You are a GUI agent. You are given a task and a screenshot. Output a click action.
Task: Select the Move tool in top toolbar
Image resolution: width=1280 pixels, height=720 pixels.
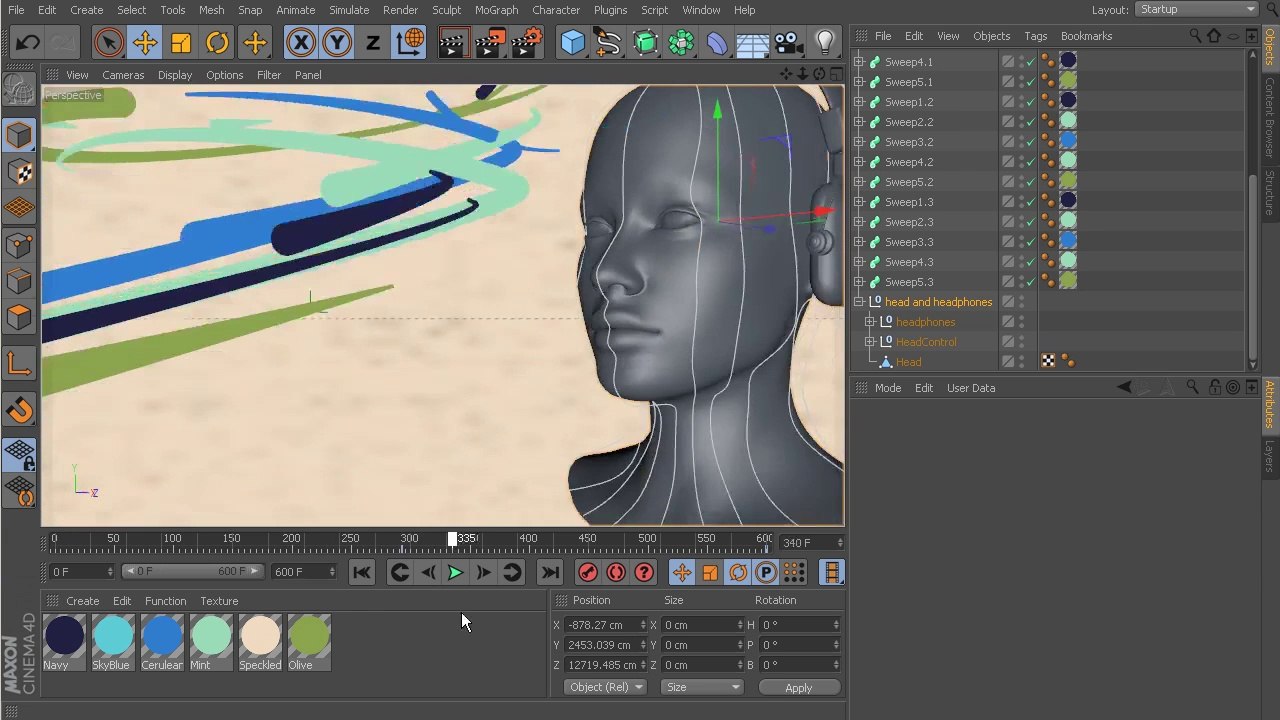145,43
